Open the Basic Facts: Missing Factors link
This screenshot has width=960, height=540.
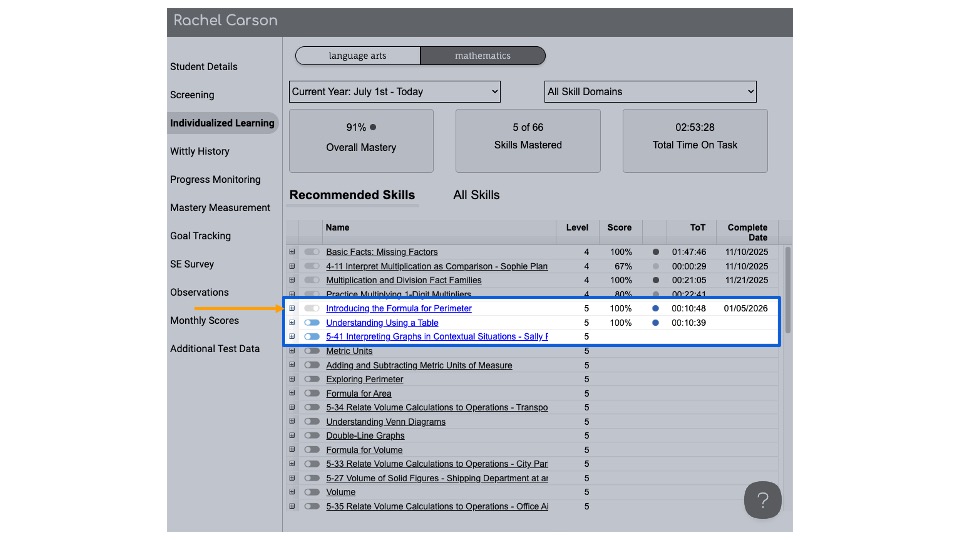point(382,252)
